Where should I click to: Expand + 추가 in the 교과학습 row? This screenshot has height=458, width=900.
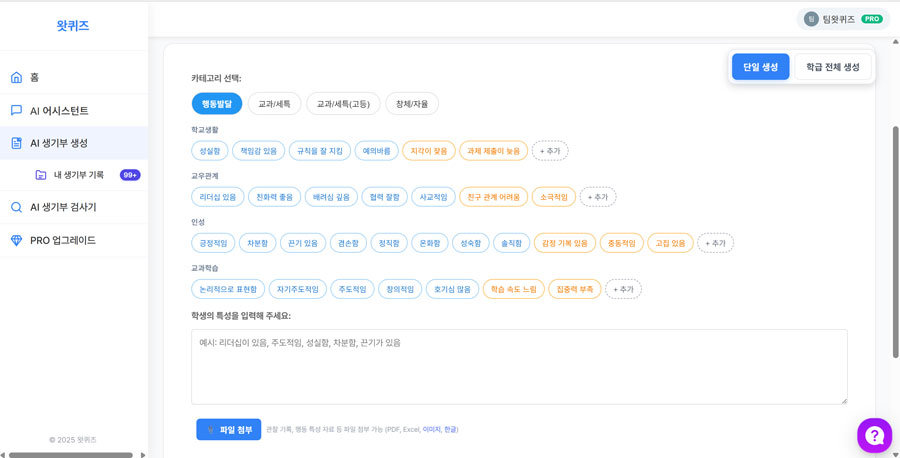pos(623,289)
